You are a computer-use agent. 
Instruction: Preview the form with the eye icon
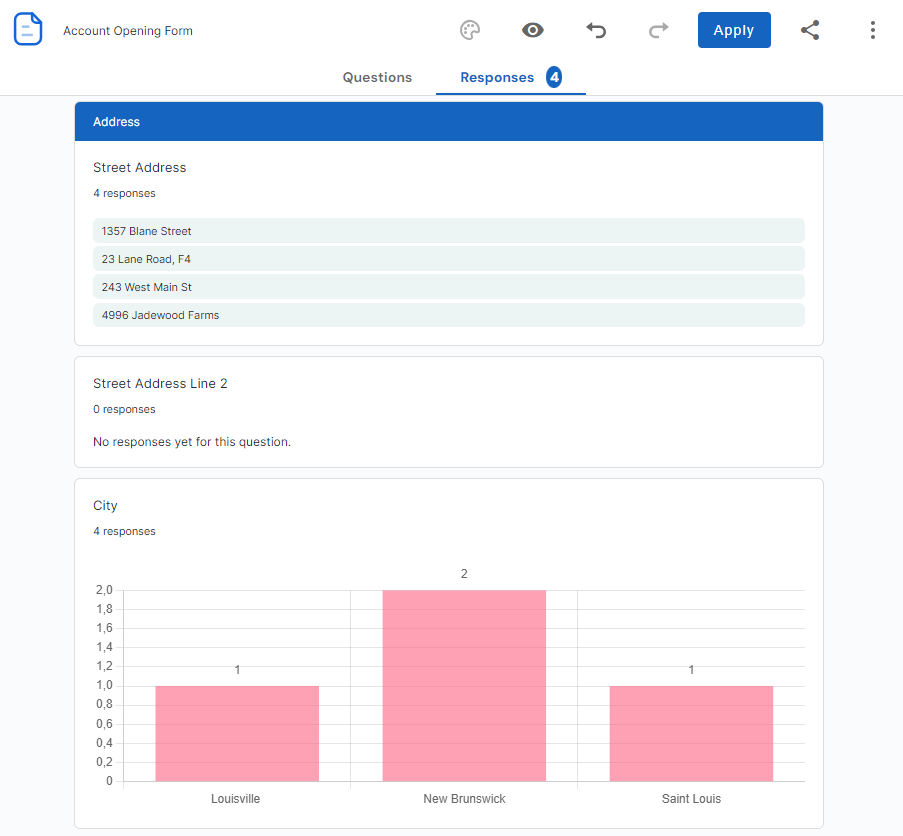pos(533,30)
